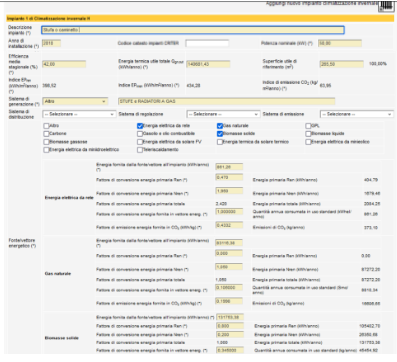
Task: Uncheck Energia elettrica da rete checkbox
Action: click(x=140, y=126)
